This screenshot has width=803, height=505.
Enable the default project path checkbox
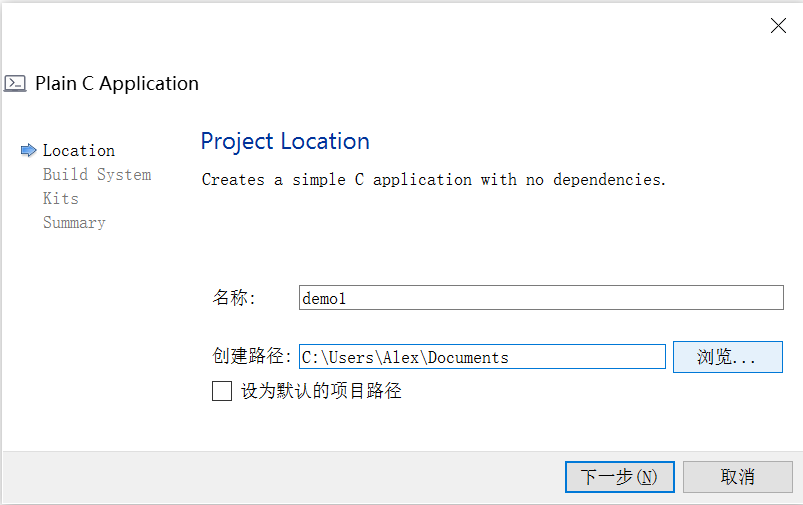(x=222, y=391)
